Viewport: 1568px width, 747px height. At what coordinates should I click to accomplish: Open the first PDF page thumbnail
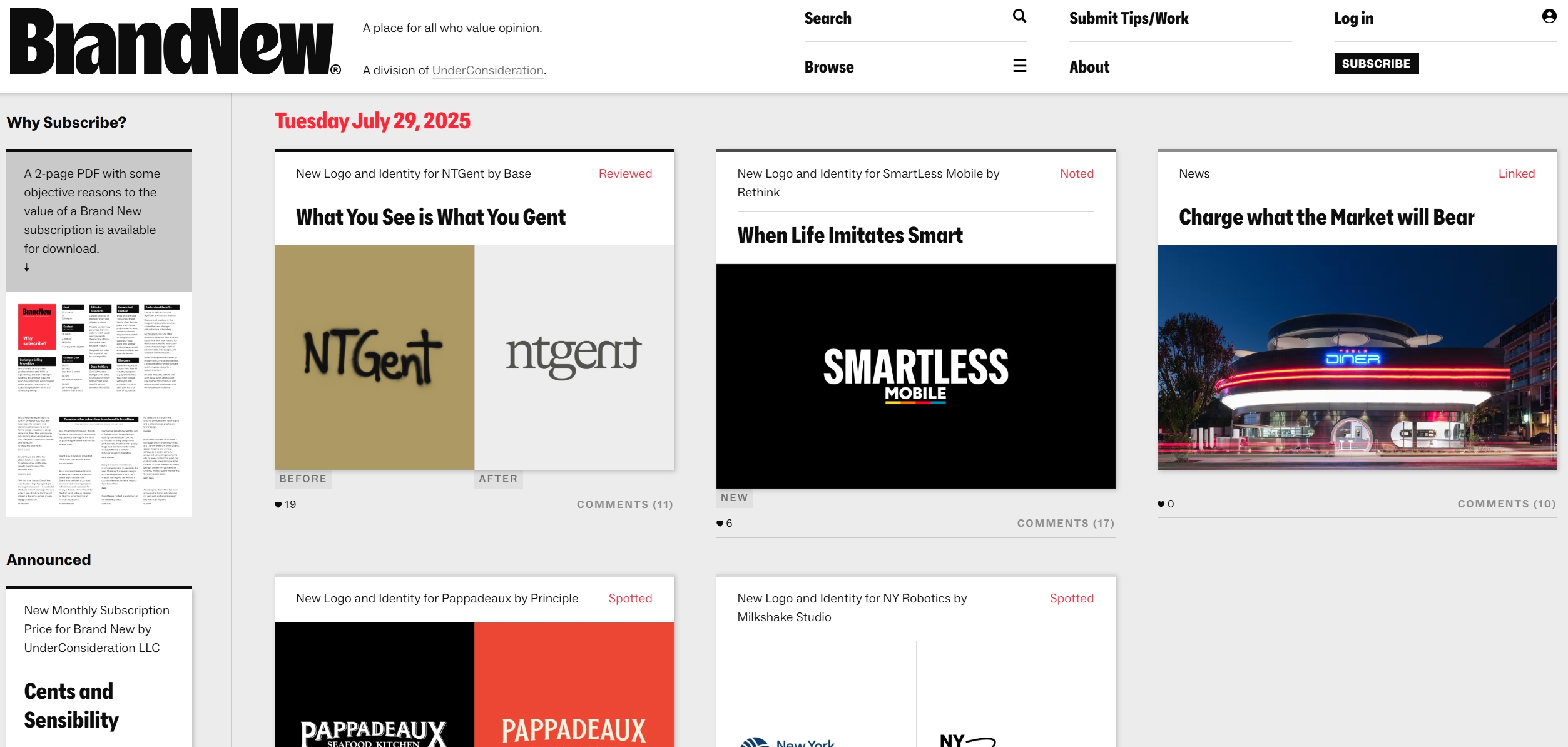pos(99,348)
